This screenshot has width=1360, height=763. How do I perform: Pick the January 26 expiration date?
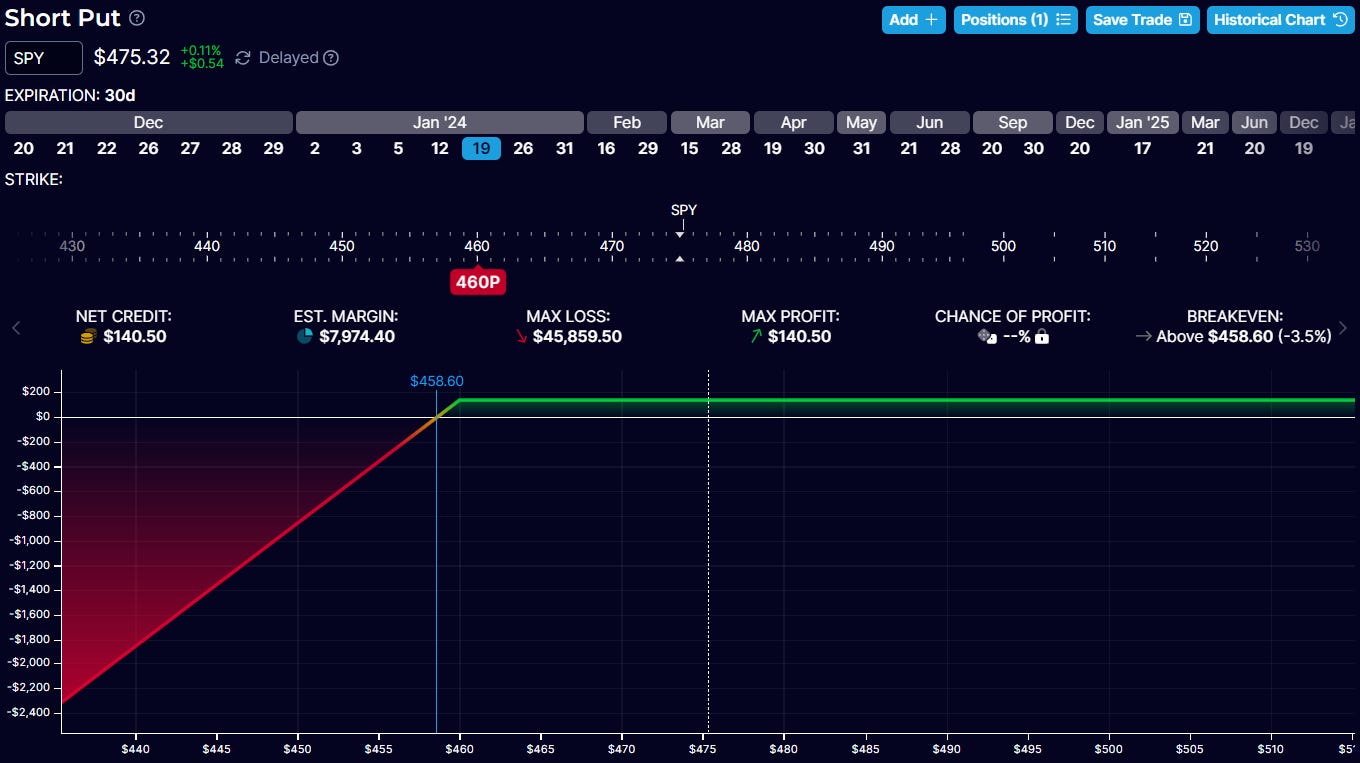point(523,148)
